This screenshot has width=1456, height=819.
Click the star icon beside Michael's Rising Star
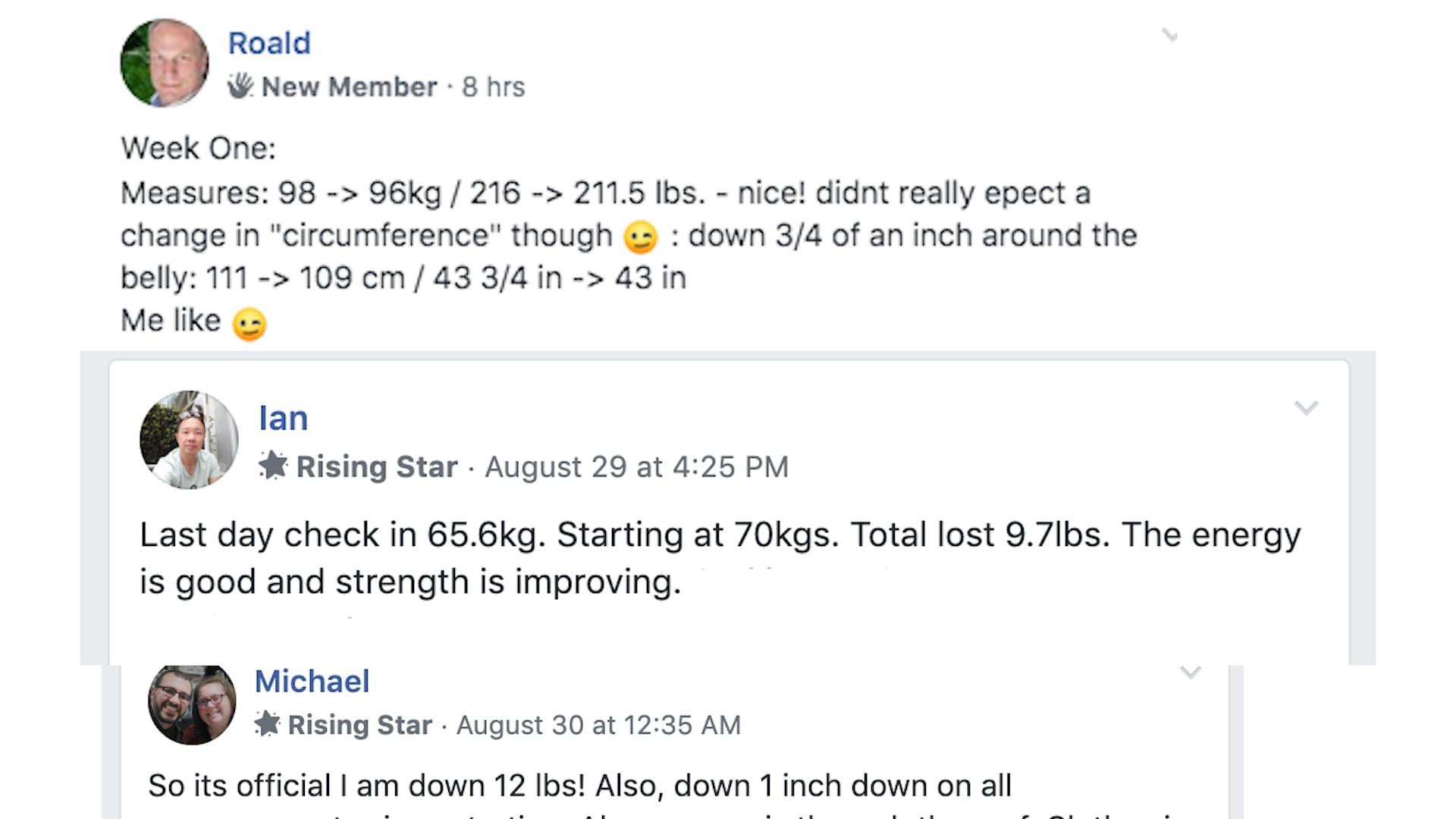tap(267, 723)
